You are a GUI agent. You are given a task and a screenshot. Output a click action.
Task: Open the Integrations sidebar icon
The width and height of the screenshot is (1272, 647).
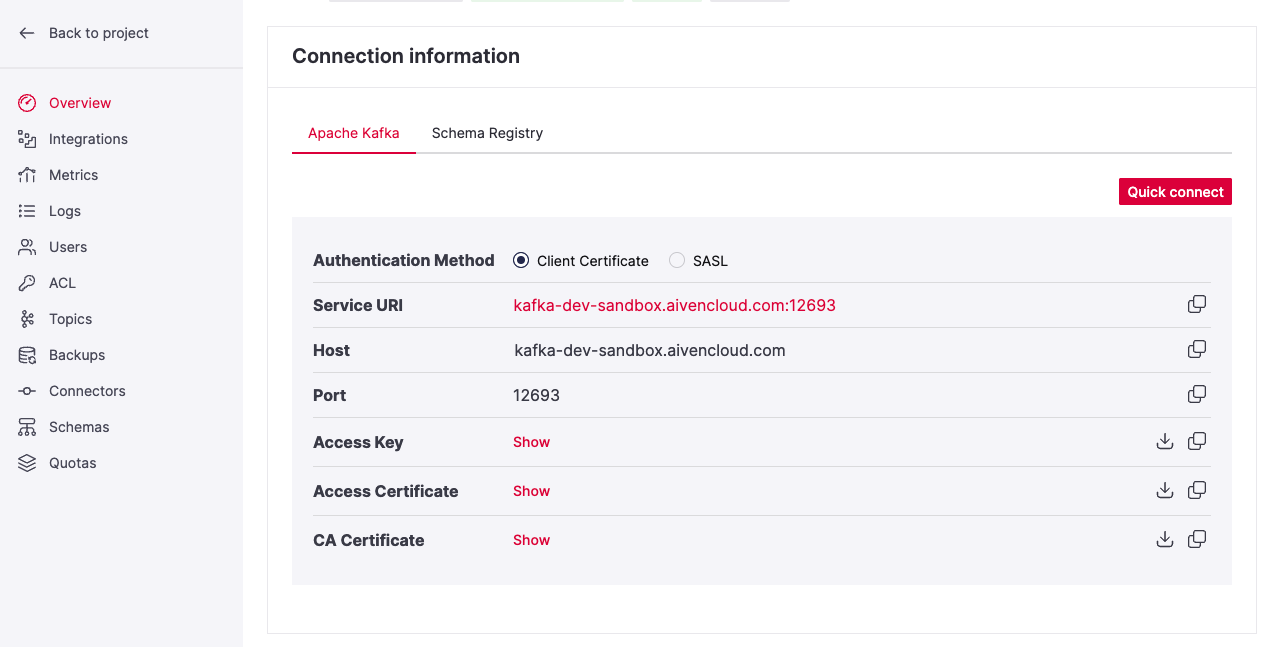(27, 138)
